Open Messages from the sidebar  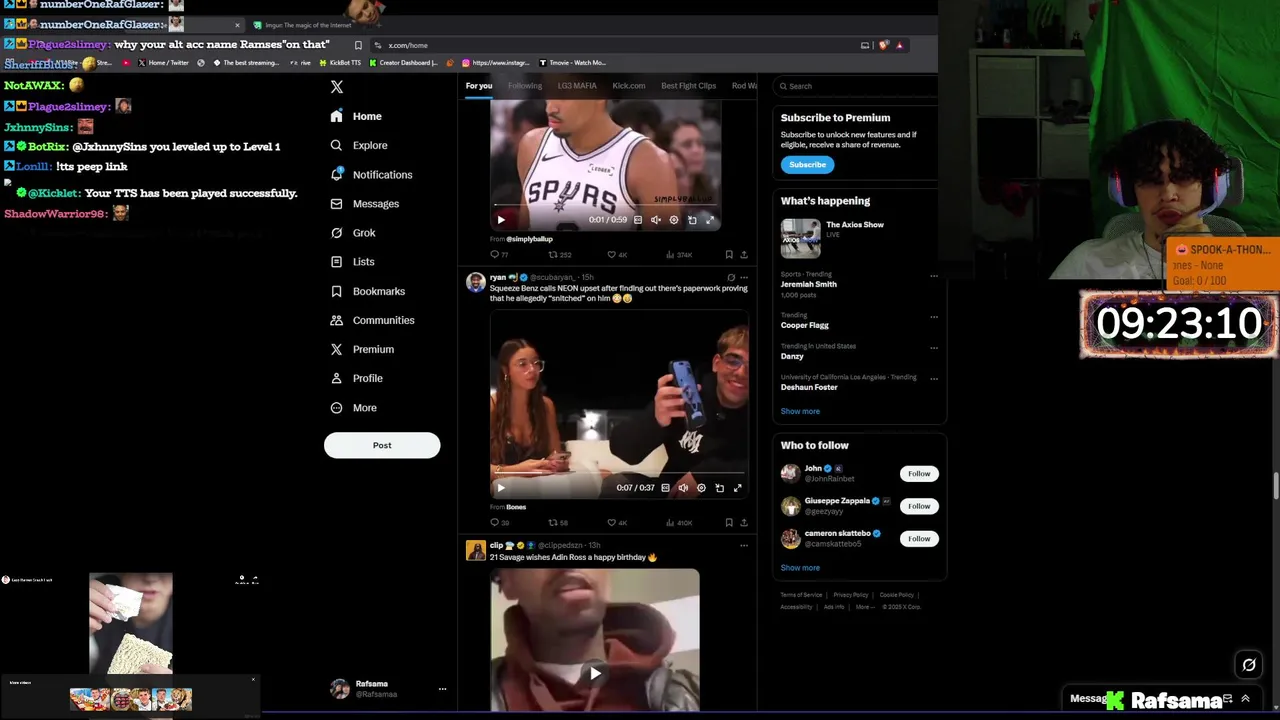(364, 203)
